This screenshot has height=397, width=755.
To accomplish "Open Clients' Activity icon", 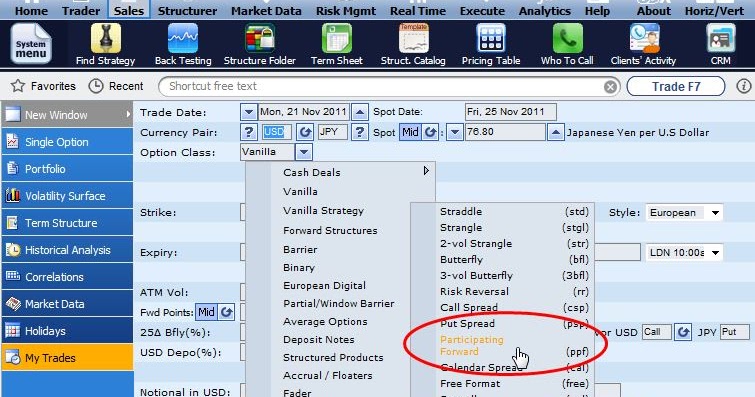I will click(x=644, y=39).
